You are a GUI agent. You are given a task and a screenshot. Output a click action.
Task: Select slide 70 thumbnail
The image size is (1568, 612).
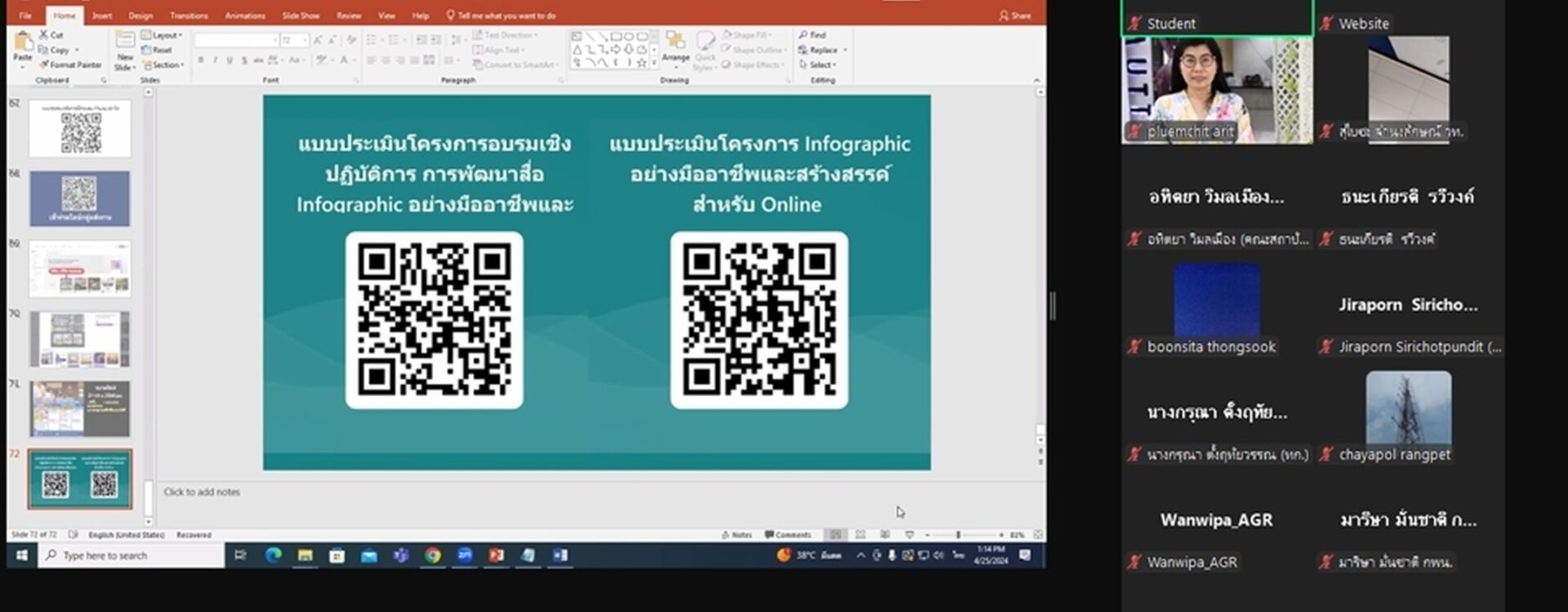(80, 339)
